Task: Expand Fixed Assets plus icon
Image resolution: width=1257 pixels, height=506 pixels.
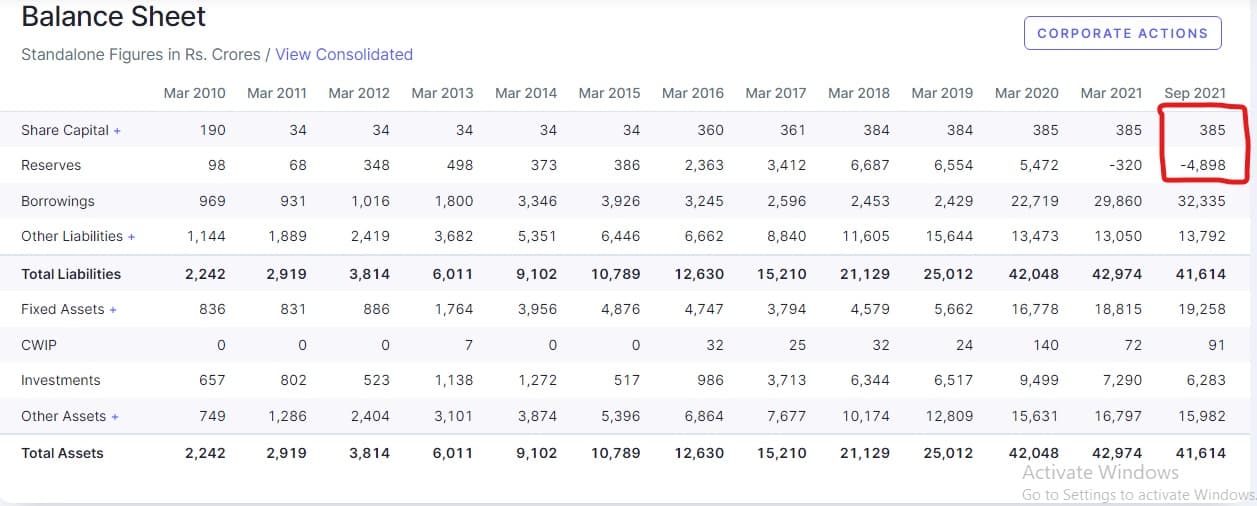Action: pos(113,310)
